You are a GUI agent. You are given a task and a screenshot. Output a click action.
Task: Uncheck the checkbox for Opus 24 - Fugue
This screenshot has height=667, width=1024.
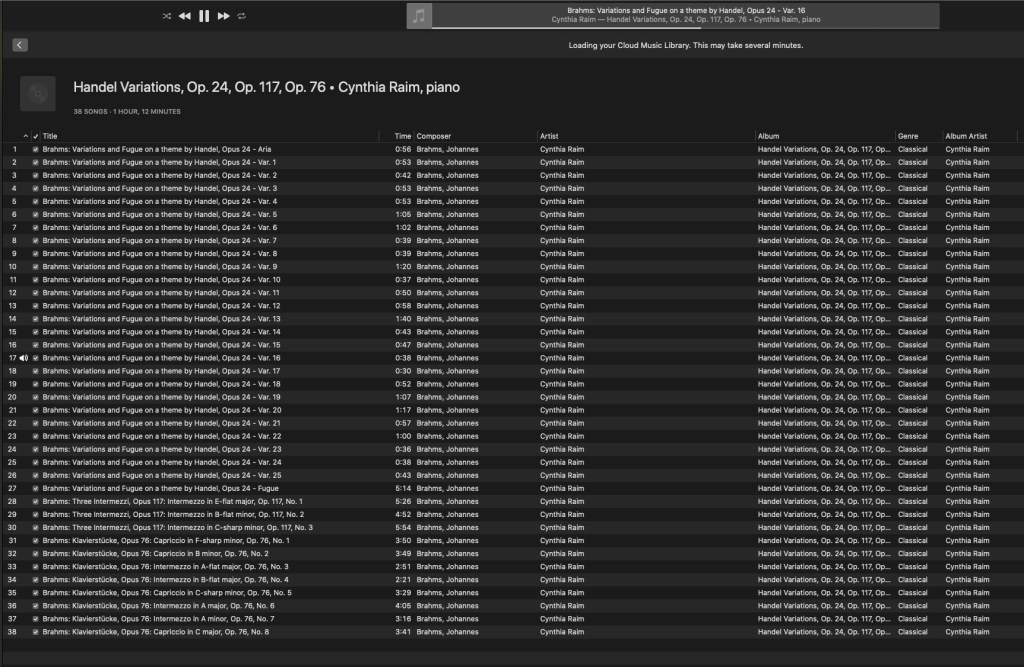pos(36,488)
